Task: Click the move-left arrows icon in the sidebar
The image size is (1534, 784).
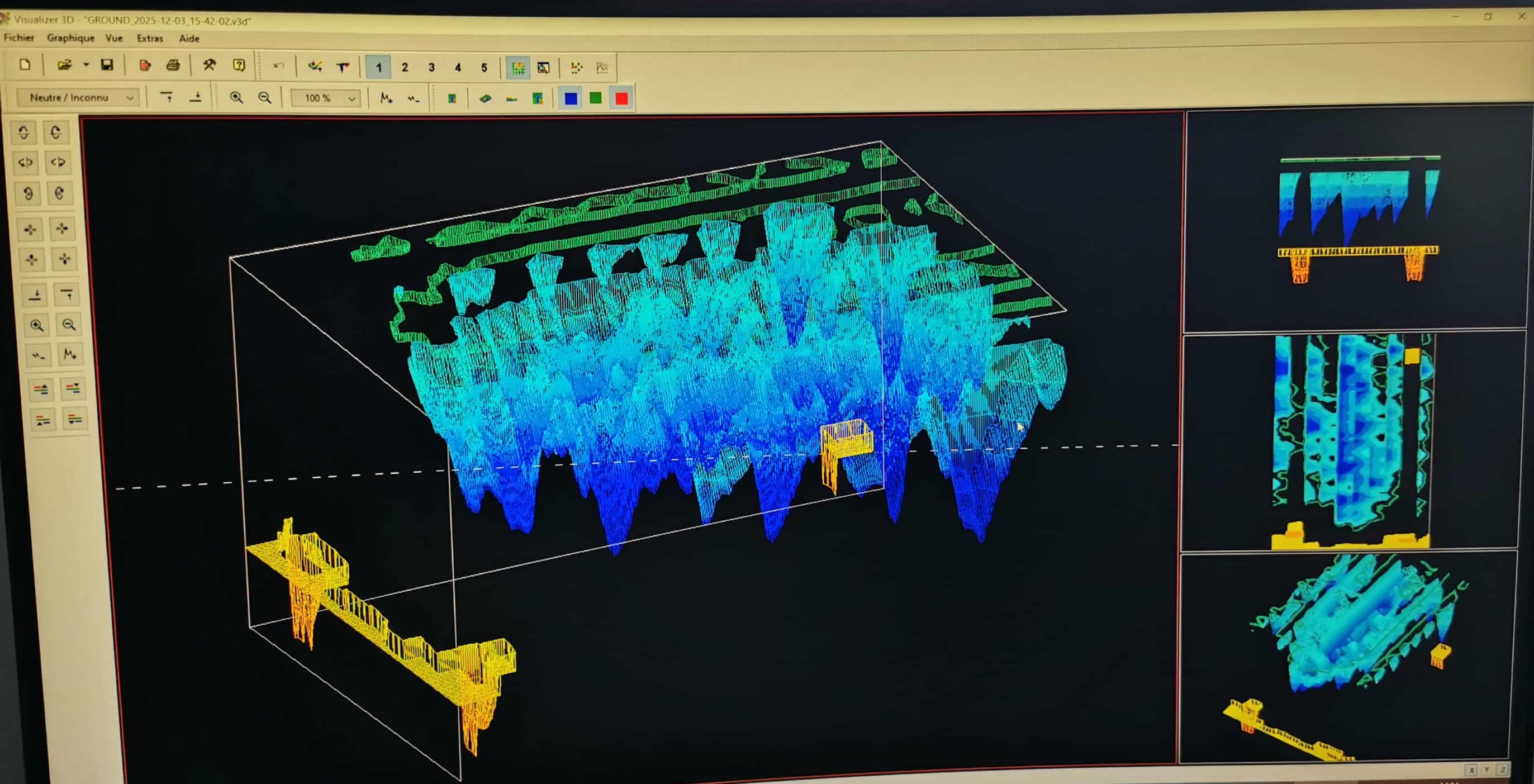Action: coord(30,229)
